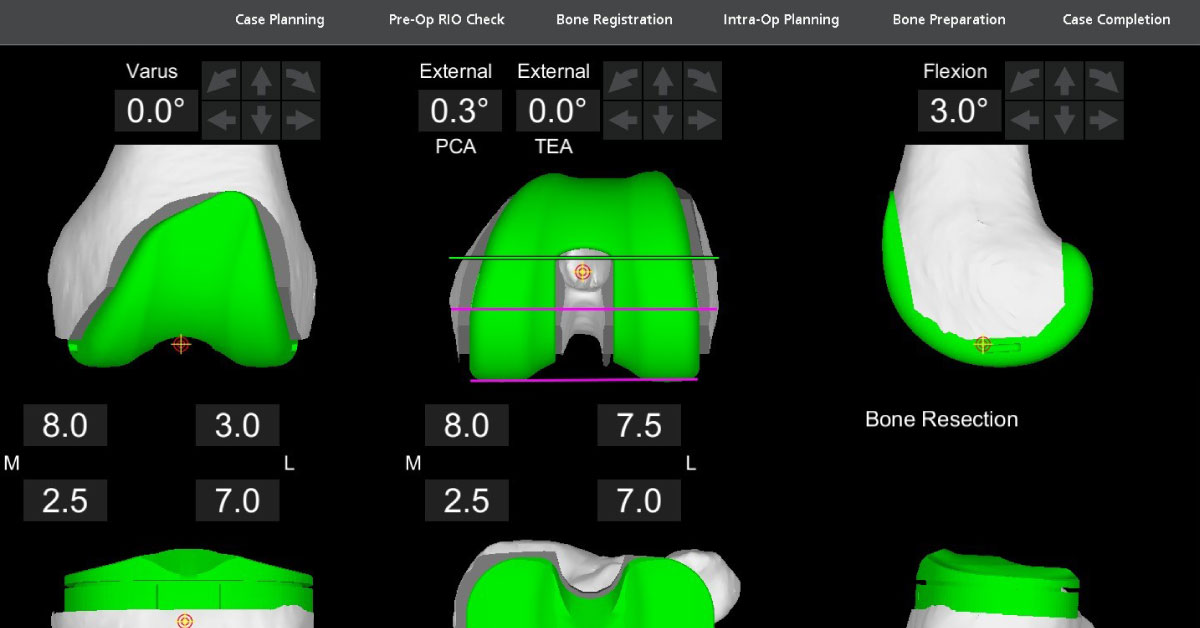Go to the Case Completion step
This screenshot has width=1200, height=628.
tap(1116, 20)
